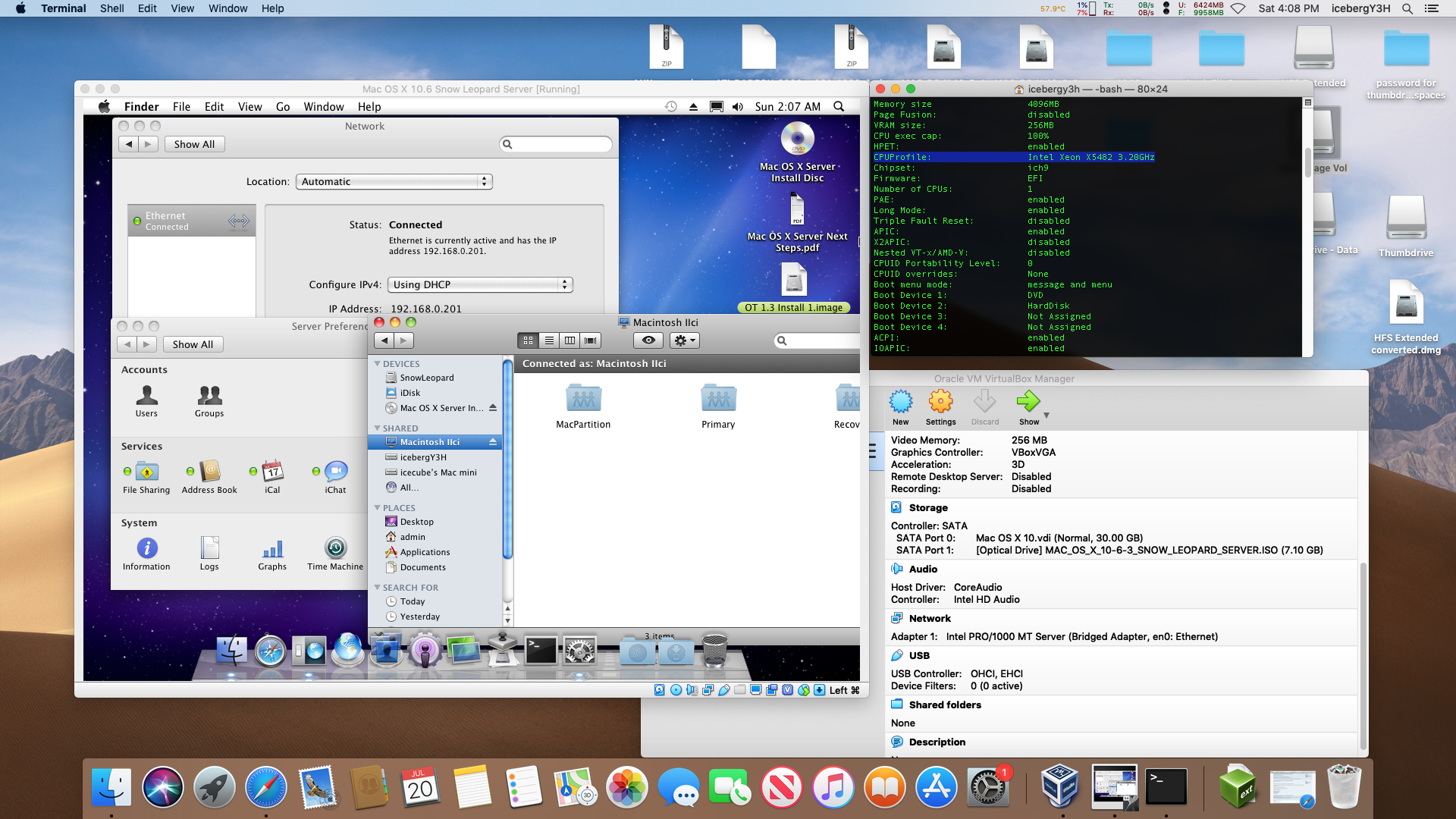Screen dimensions: 1456x819
Task: Open Logs under System
Action: click(209, 554)
